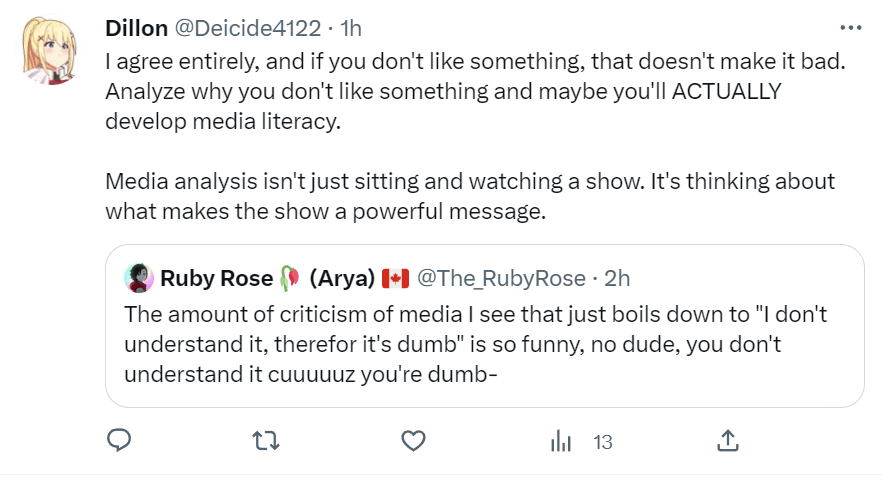Image resolution: width=883 pixels, height=499 pixels.
Task: Click the share upload arrow icon
Action: [728, 440]
